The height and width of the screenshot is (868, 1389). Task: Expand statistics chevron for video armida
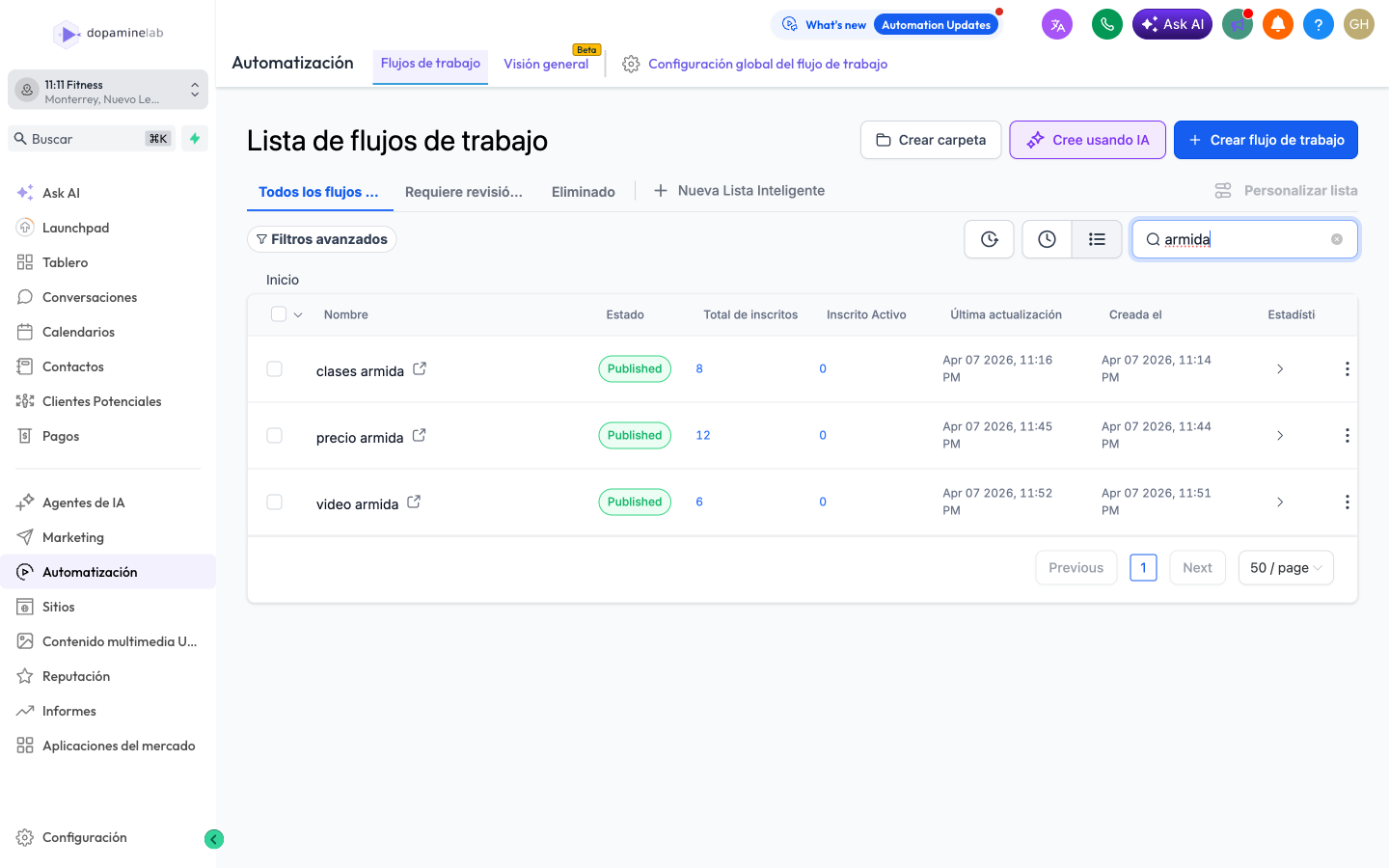(1280, 502)
